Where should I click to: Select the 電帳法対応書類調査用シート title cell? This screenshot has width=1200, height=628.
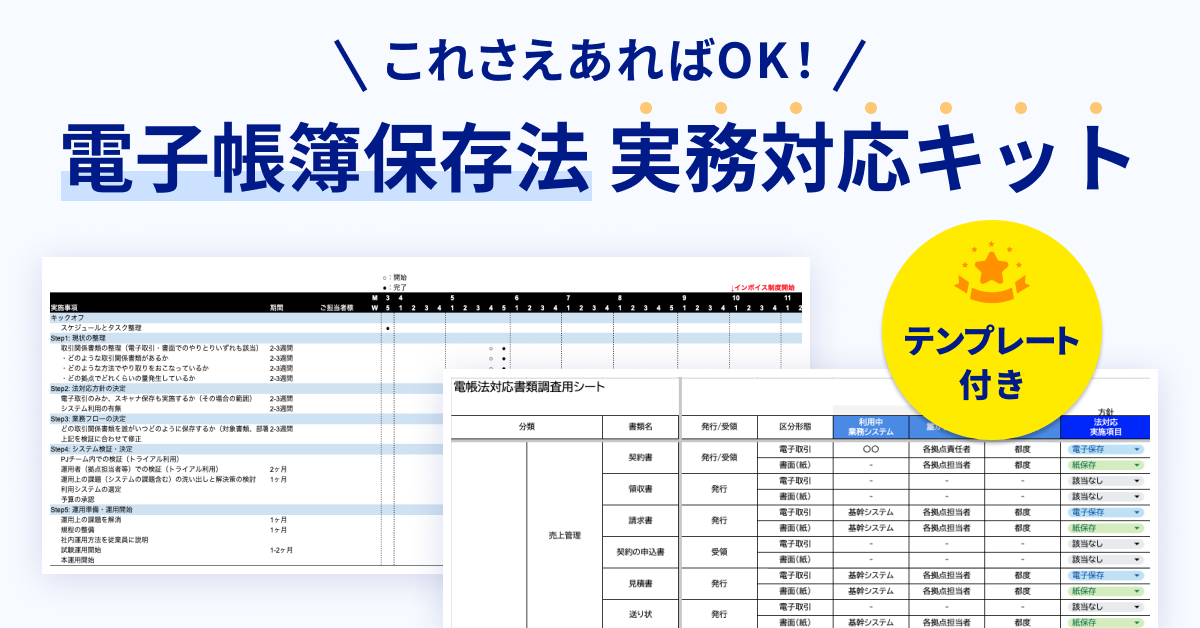point(529,386)
